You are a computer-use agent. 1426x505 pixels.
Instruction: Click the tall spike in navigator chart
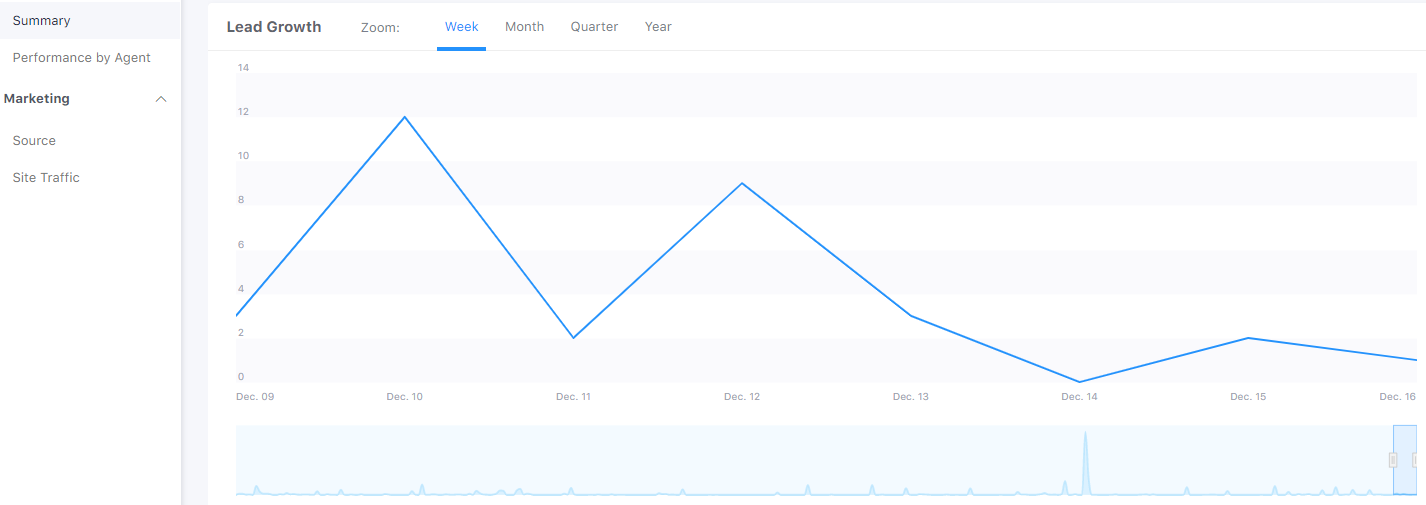(1085, 462)
